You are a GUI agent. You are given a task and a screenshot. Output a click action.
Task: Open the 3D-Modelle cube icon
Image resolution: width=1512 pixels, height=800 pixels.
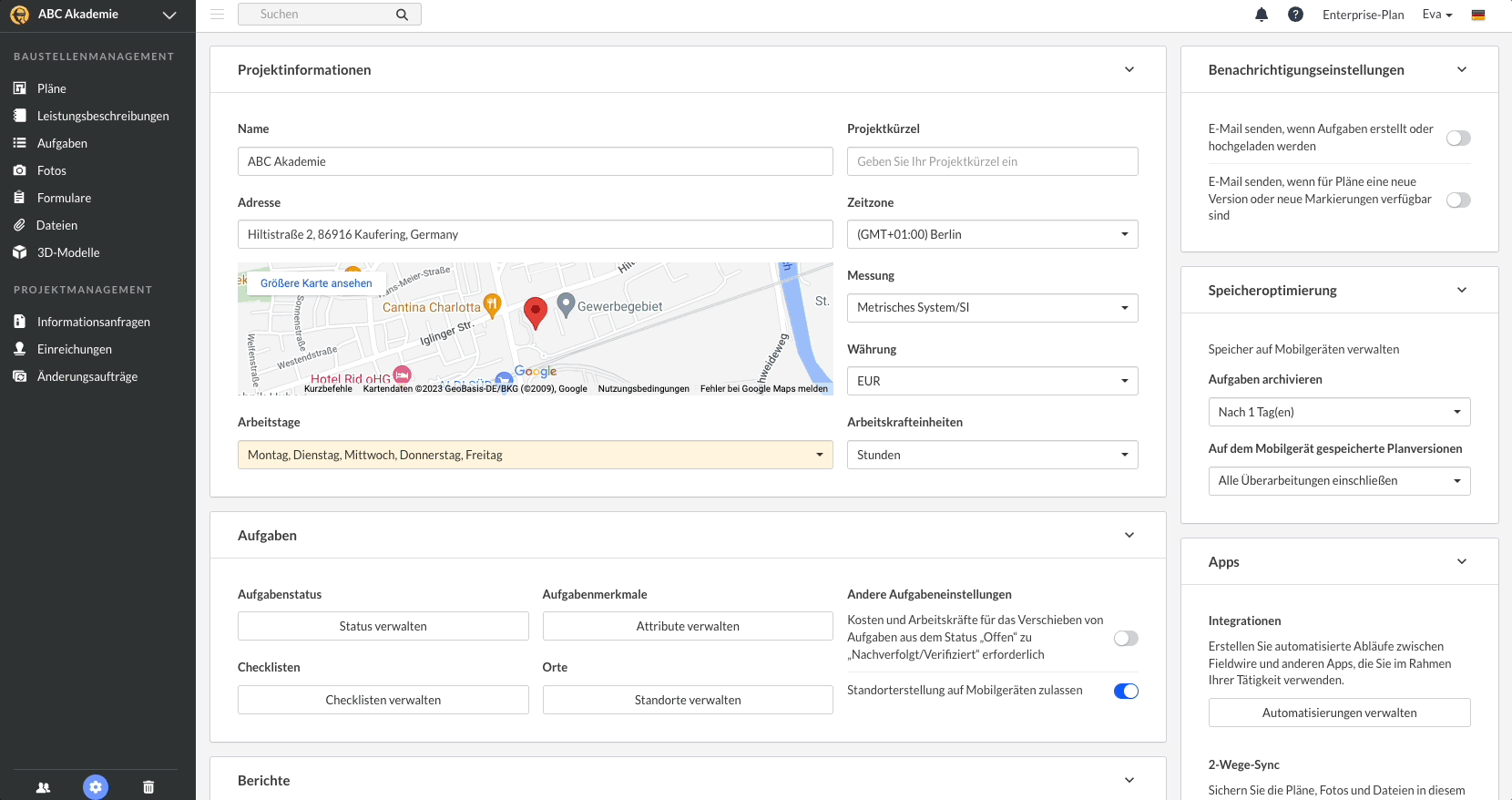pyautogui.click(x=19, y=252)
